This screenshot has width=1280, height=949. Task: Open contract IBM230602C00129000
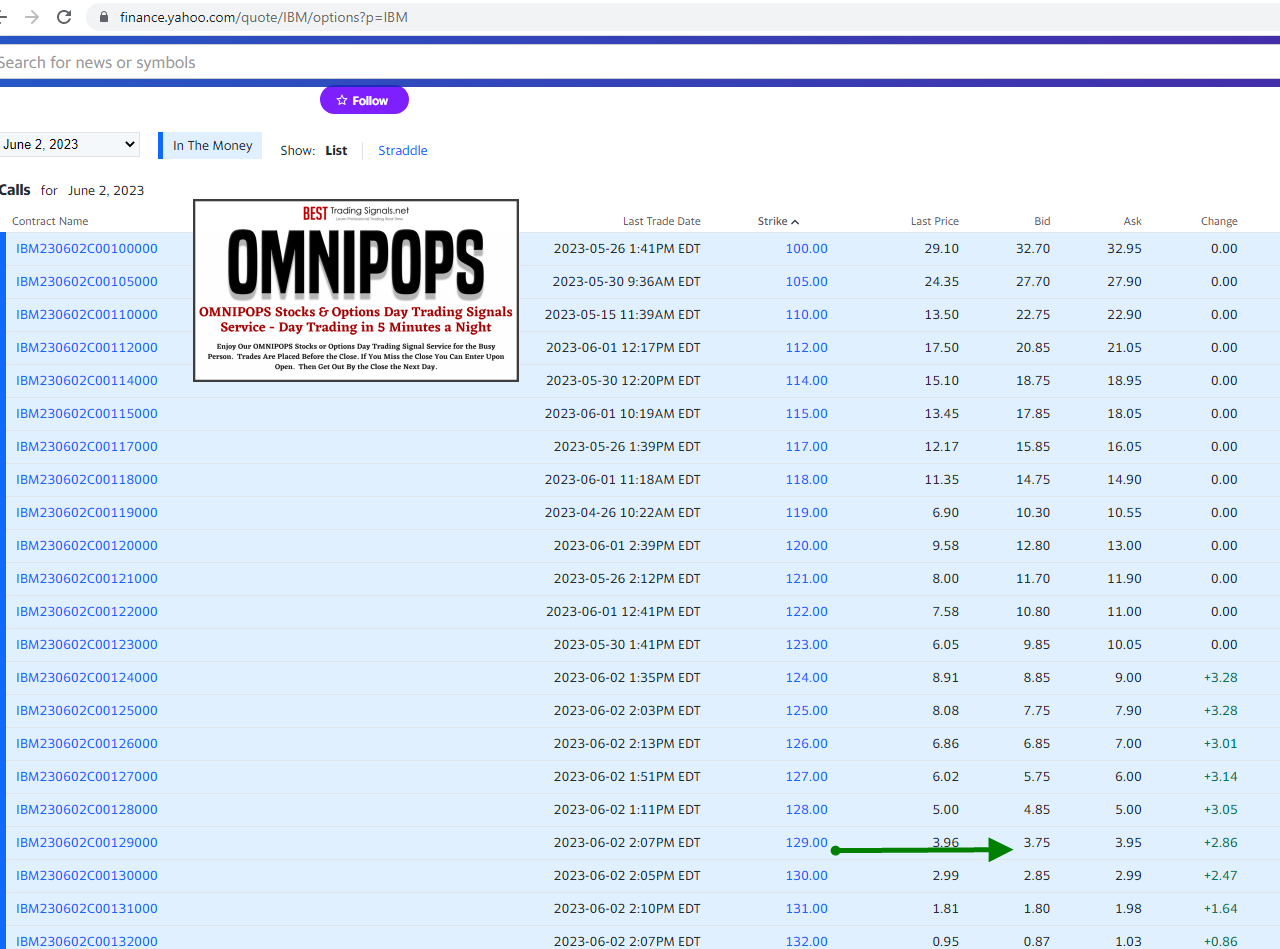87,843
